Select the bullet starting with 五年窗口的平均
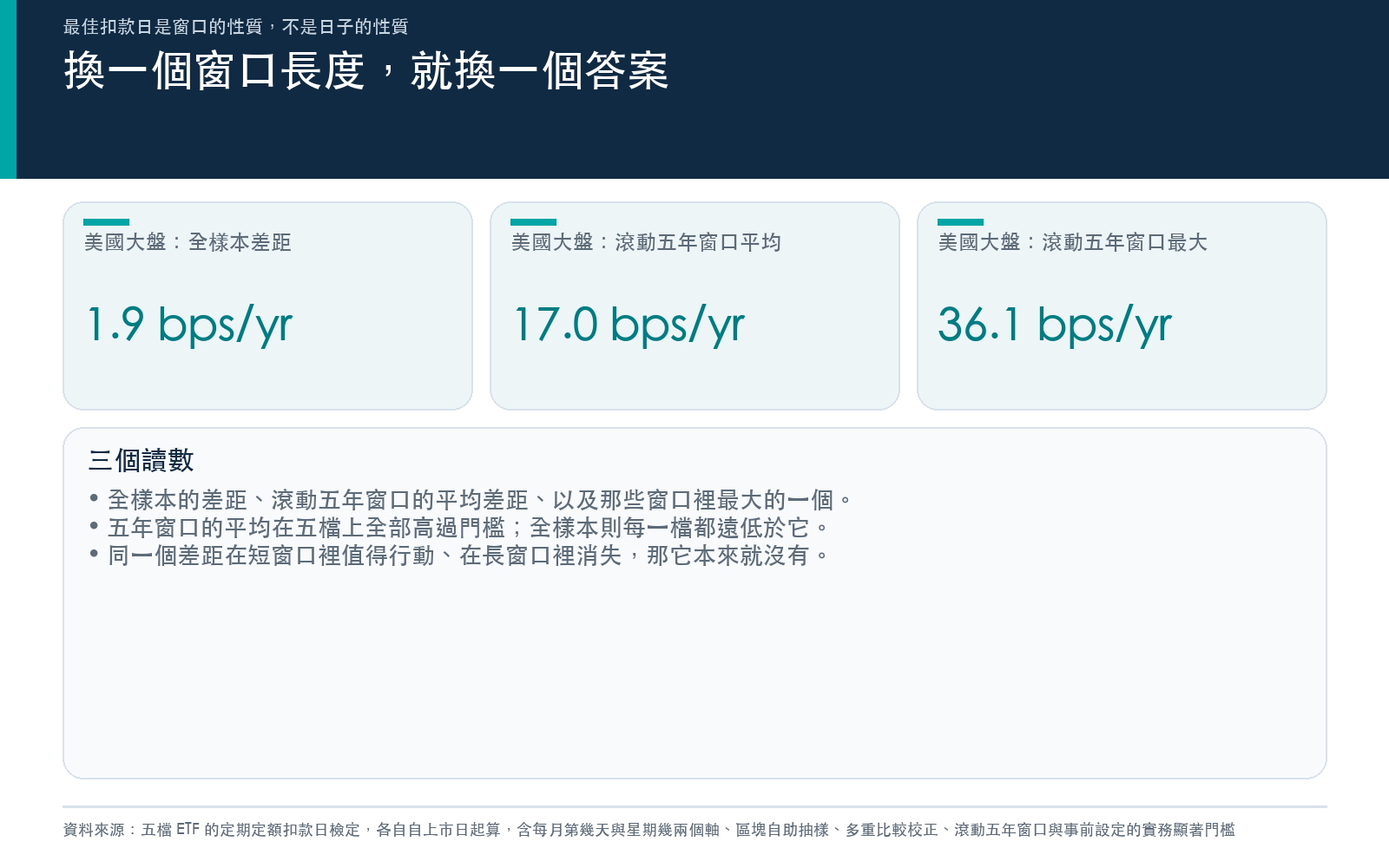Image resolution: width=1389 pixels, height=868 pixels. pos(459,528)
